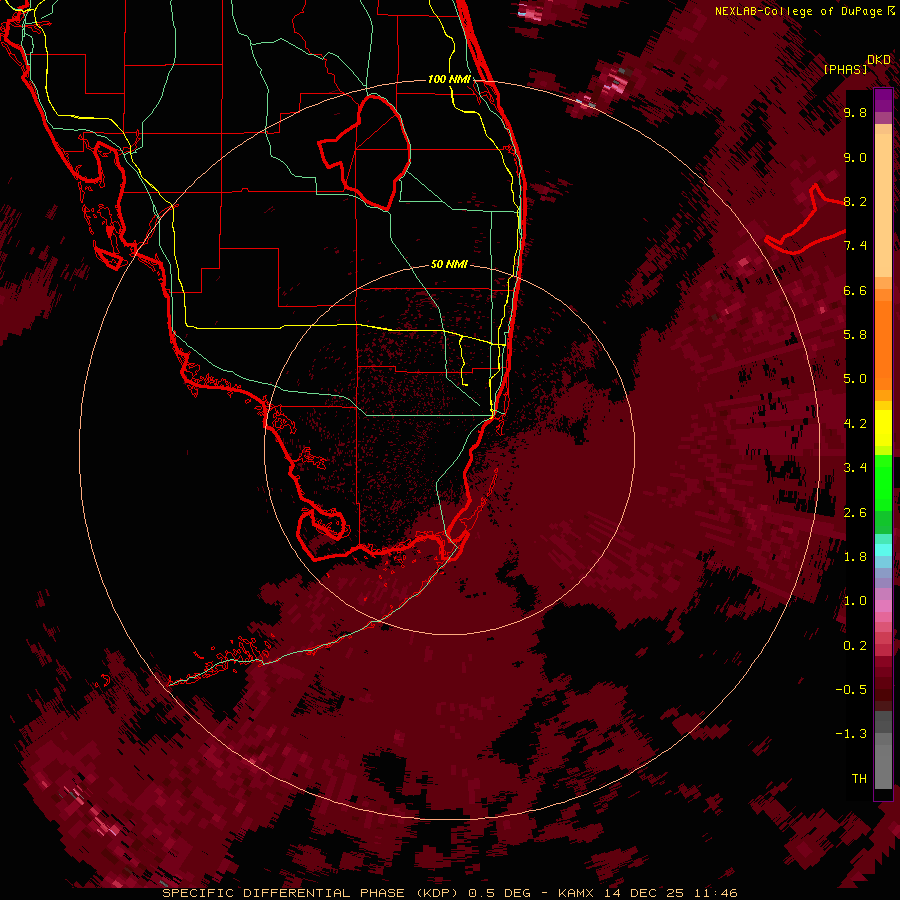This screenshot has height=900, width=900.
Task: Click the 0.2 value on the color scale
Action: [x=855, y=646]
